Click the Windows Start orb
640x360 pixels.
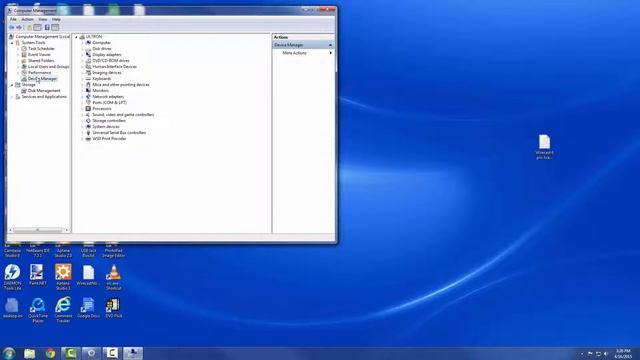pyautogui.click(x=8, y=353)
